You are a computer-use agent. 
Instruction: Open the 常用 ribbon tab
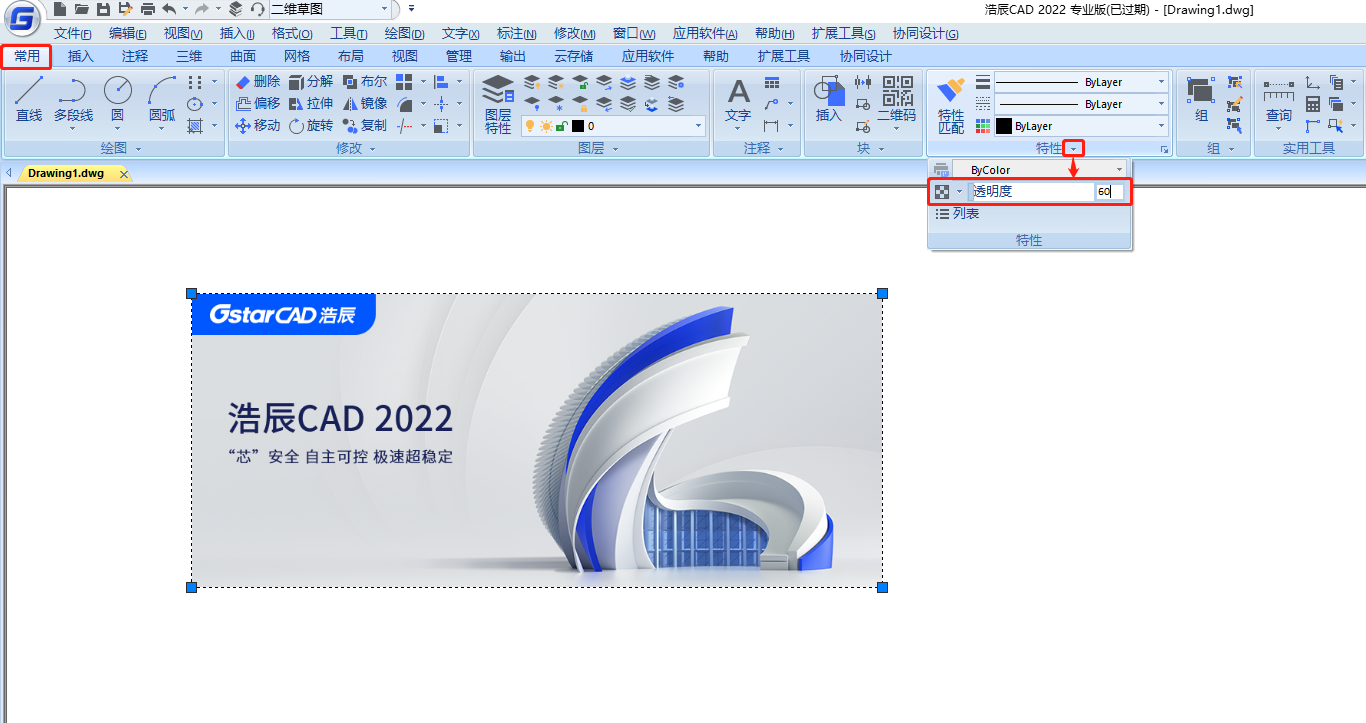tap(27, 56)
